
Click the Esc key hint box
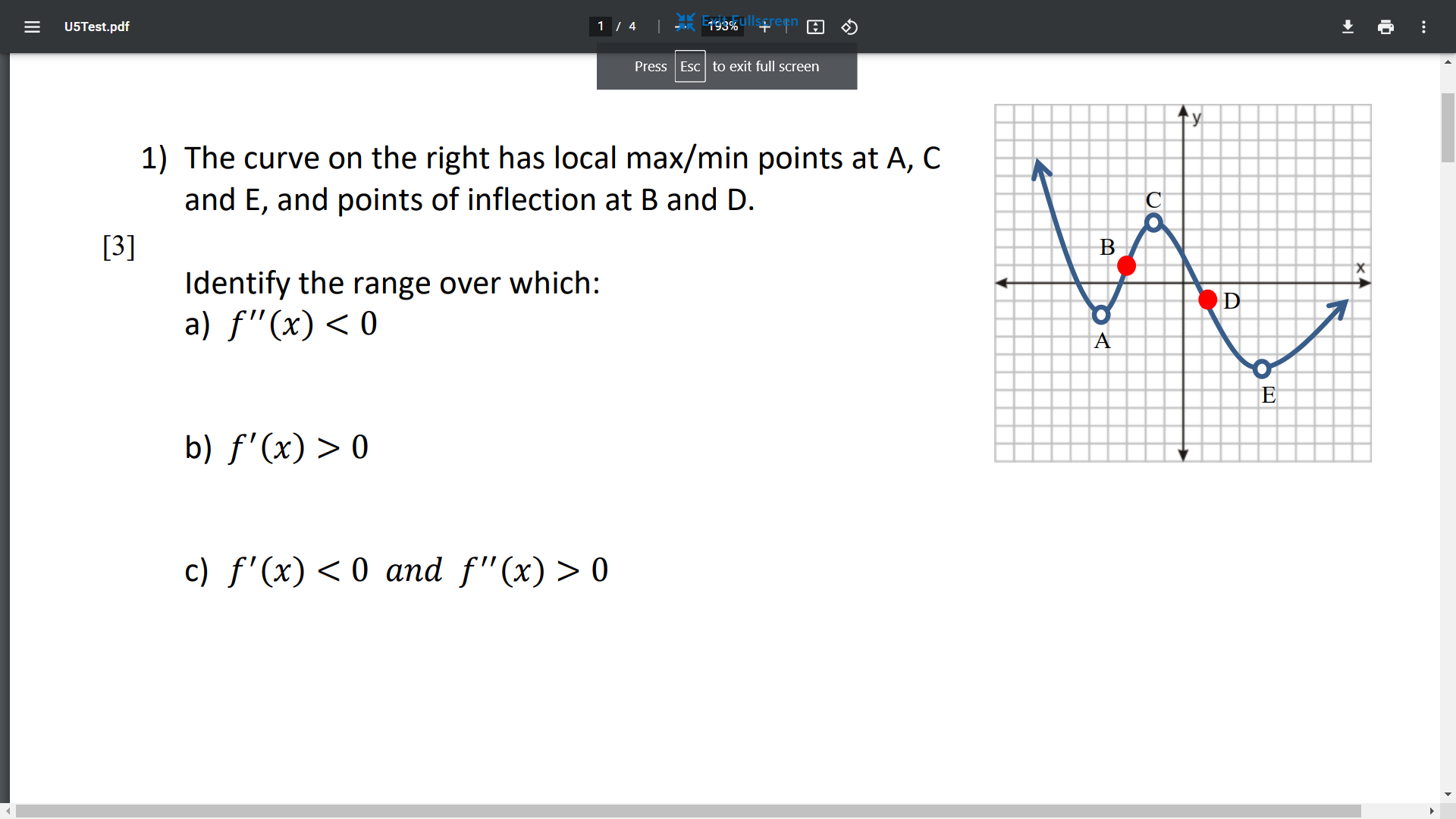click(689, 67)
